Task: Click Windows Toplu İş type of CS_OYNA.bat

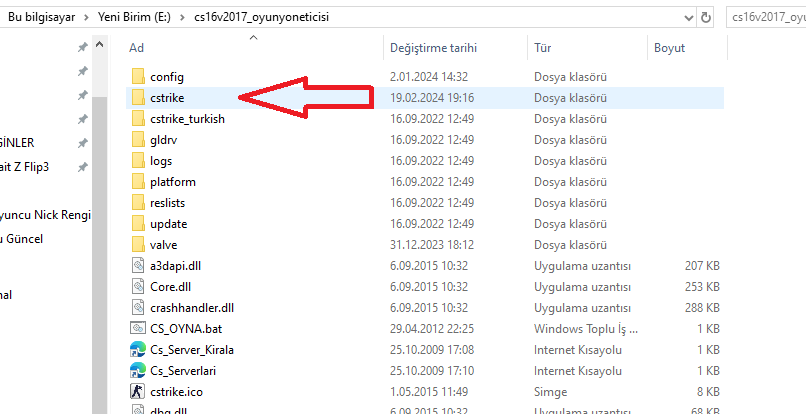Action: (586, 329)
